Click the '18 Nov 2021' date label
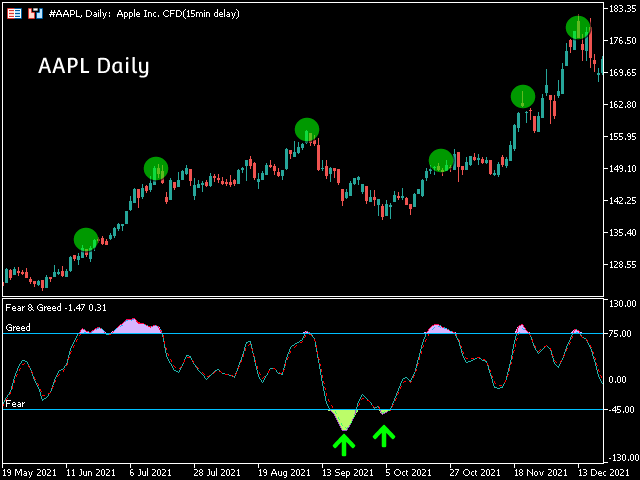 [540, 473]
